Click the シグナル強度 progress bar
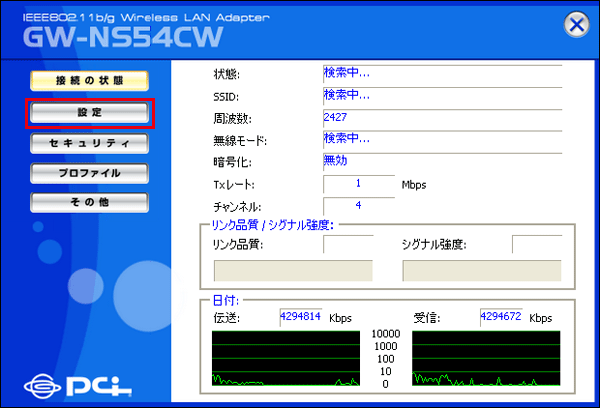Image resolution: width=600 pixels, height=408 pixels. (482, 271)
